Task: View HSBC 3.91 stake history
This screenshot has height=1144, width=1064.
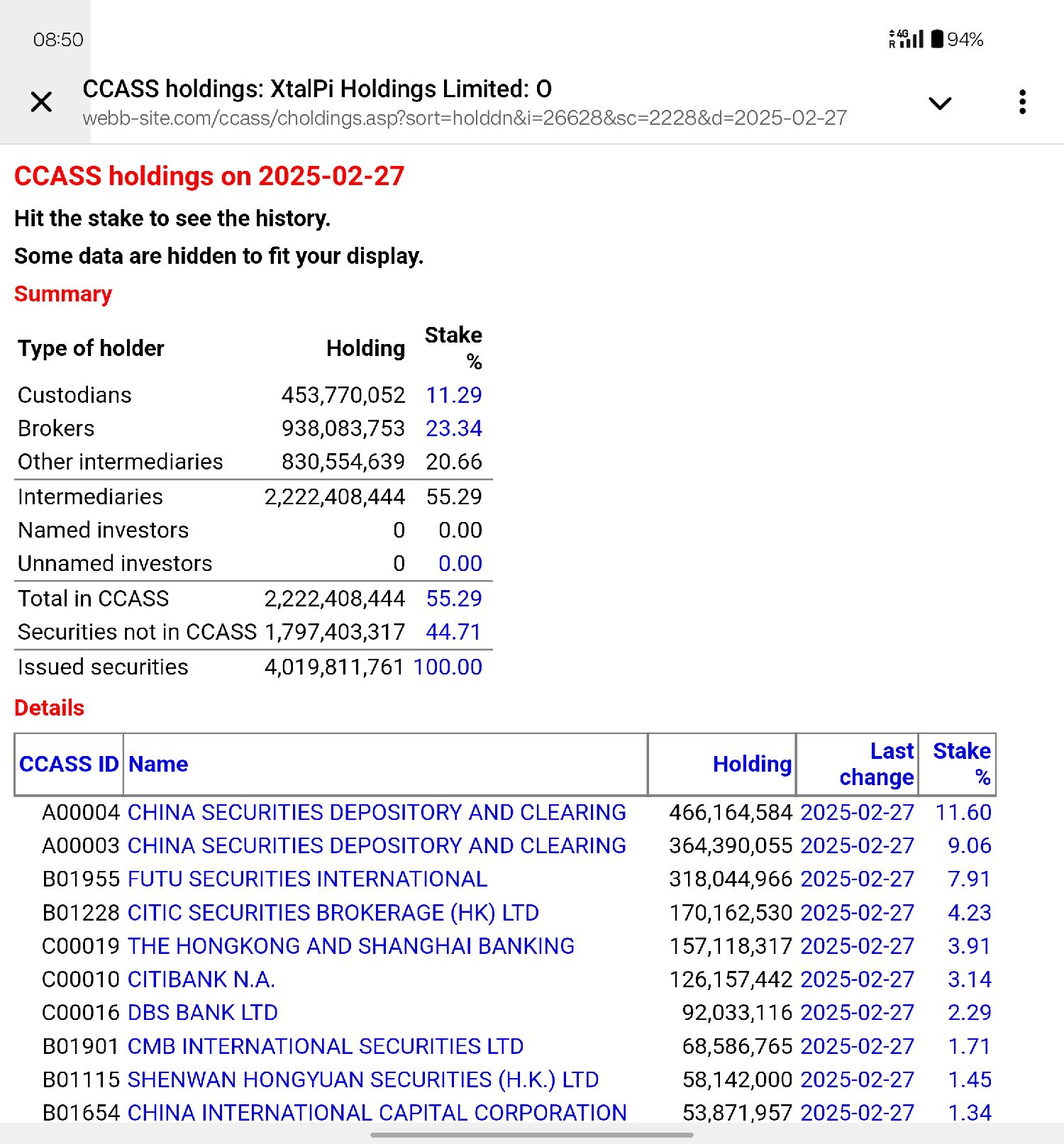Action: pos(970,945)
